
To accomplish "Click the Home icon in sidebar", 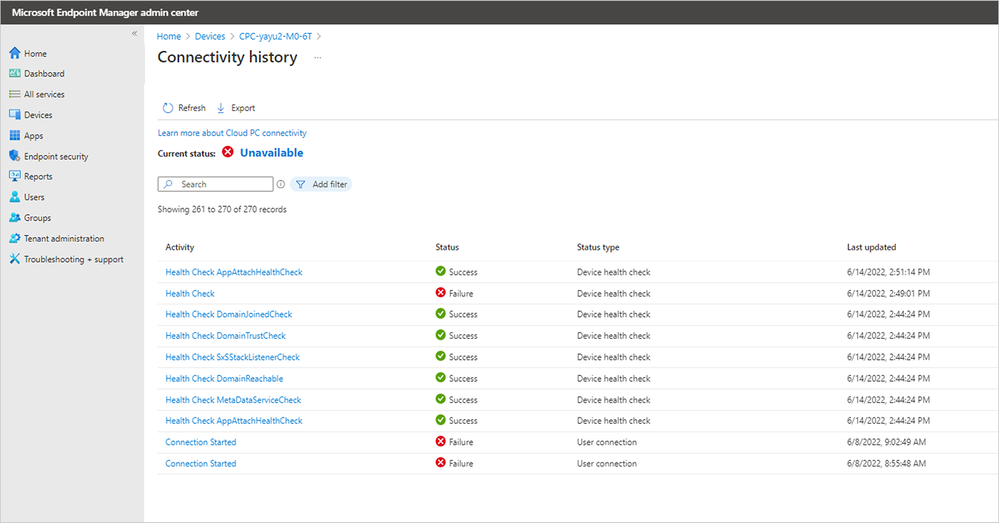I will (15, 53).
